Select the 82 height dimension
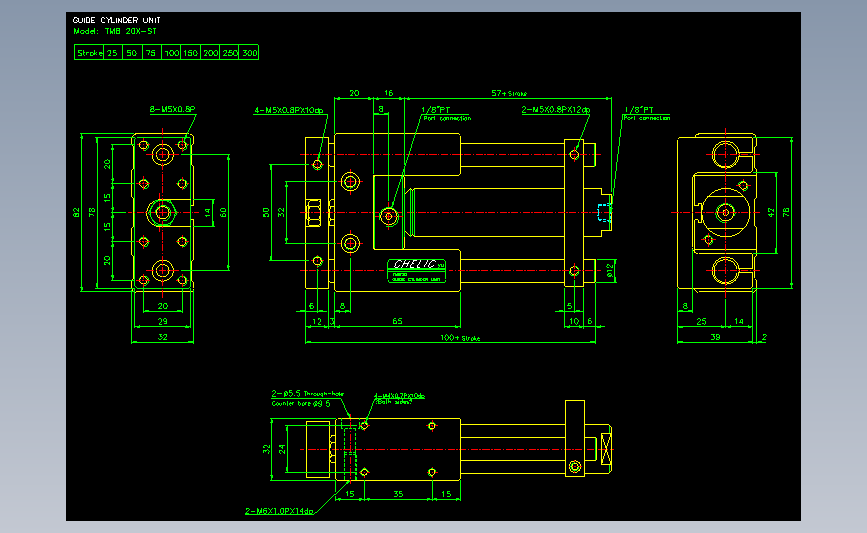867x533 pixels. 76,212
